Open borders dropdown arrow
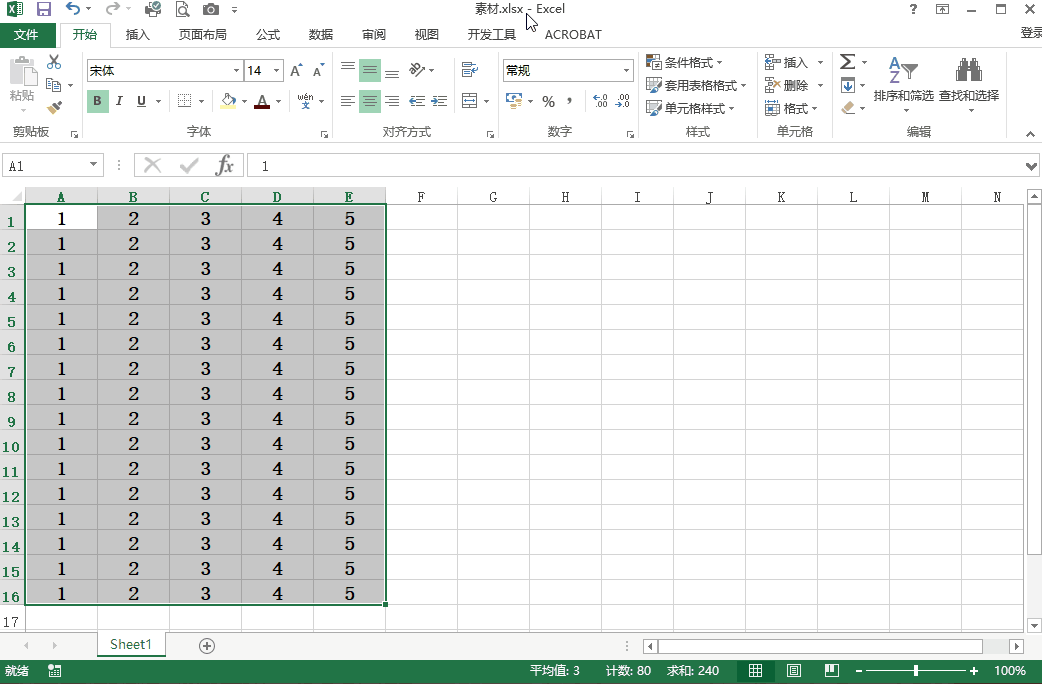The height and width of the screenshot is (684, 1042). click(x=201, y=102)
